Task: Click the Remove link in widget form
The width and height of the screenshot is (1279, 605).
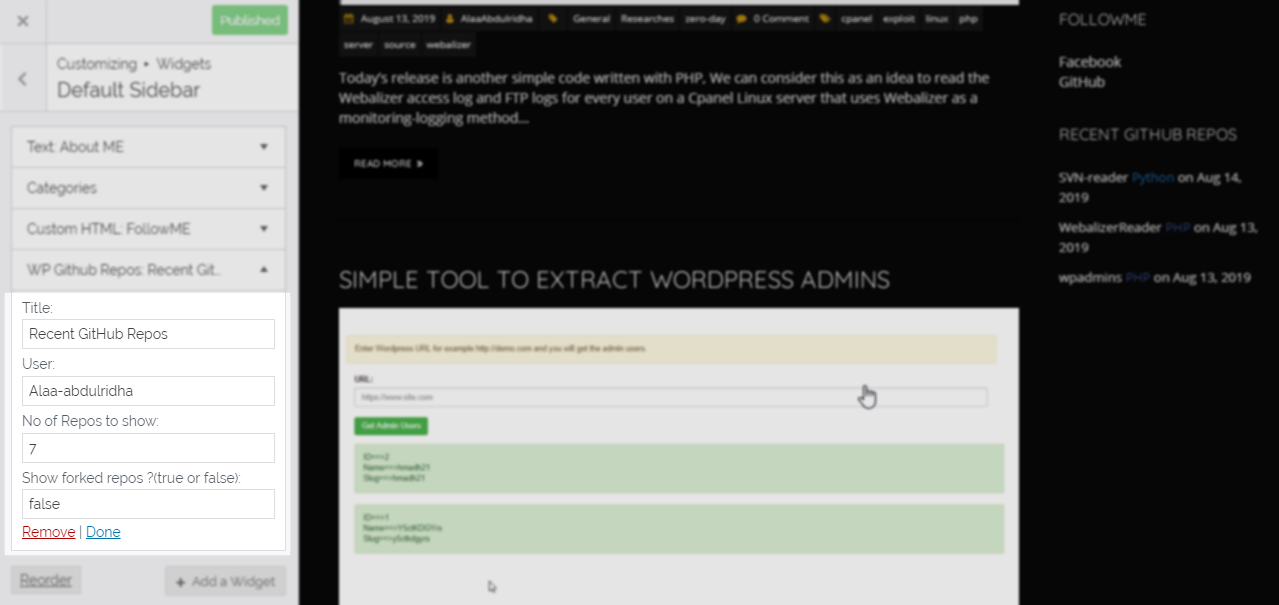Action: pos(48,532)
